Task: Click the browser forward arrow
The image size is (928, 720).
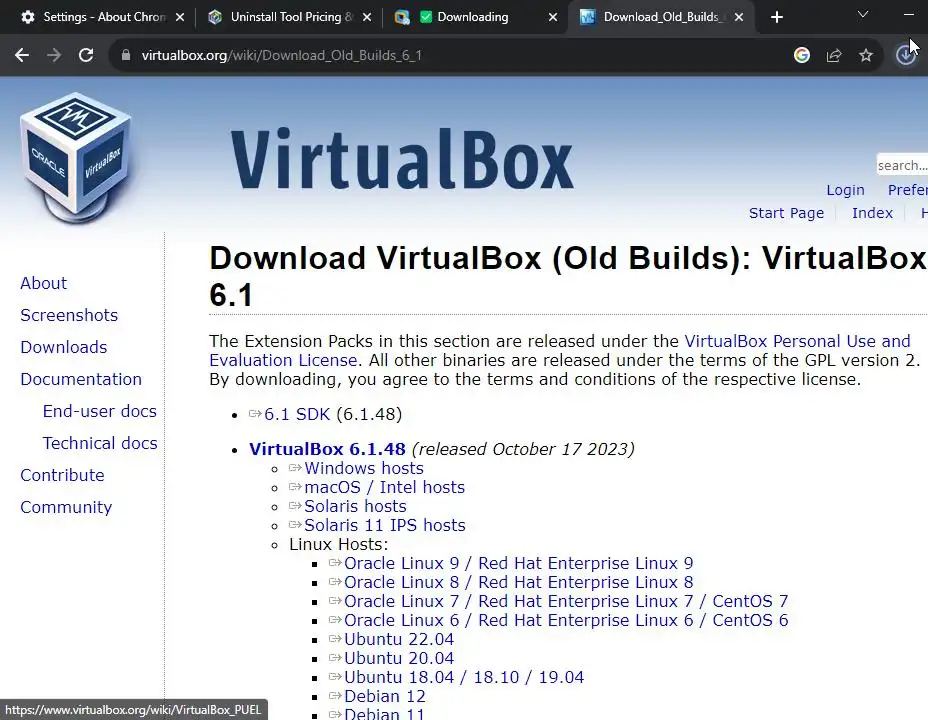Action: pos(54,55)
